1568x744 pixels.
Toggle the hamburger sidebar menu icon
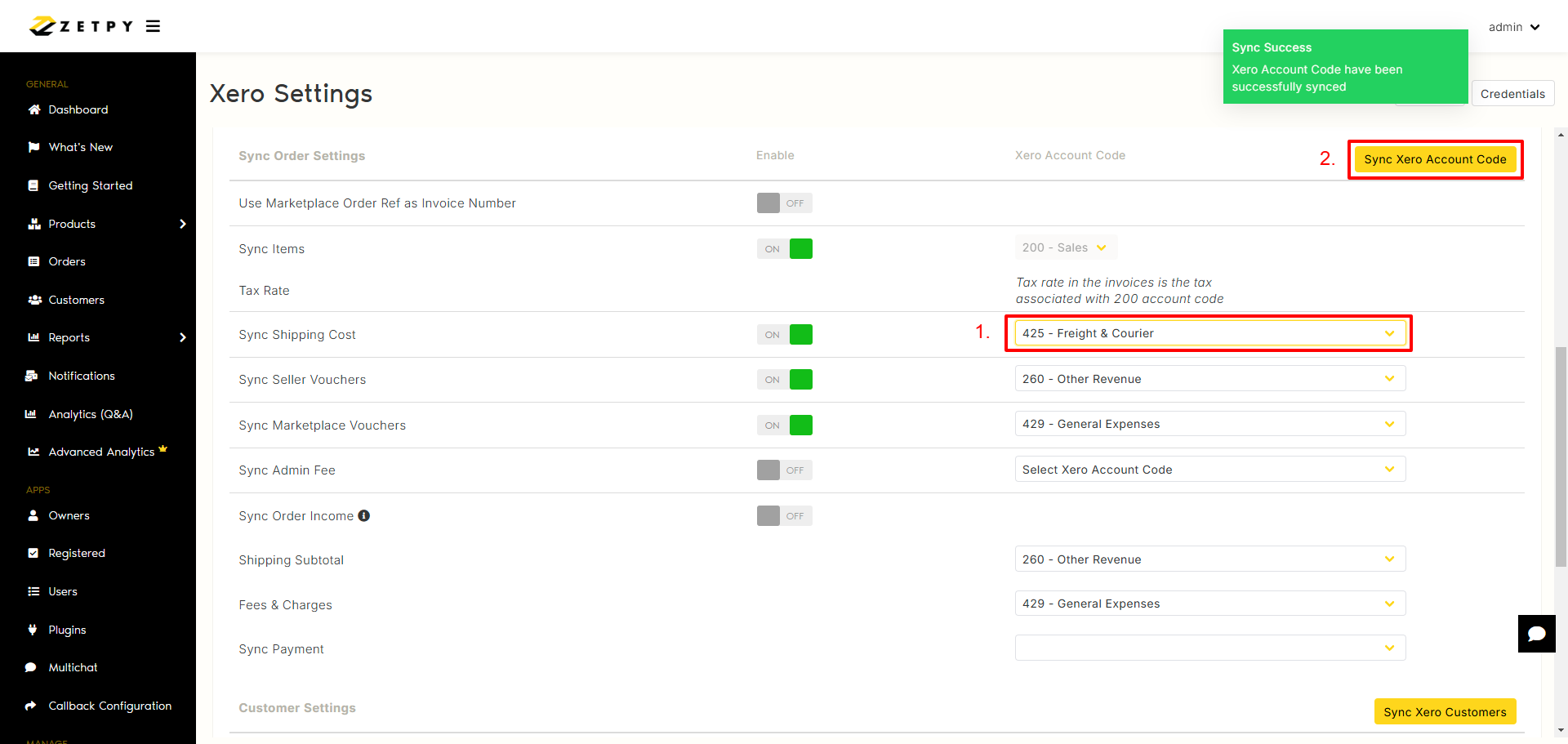(153, 26)
